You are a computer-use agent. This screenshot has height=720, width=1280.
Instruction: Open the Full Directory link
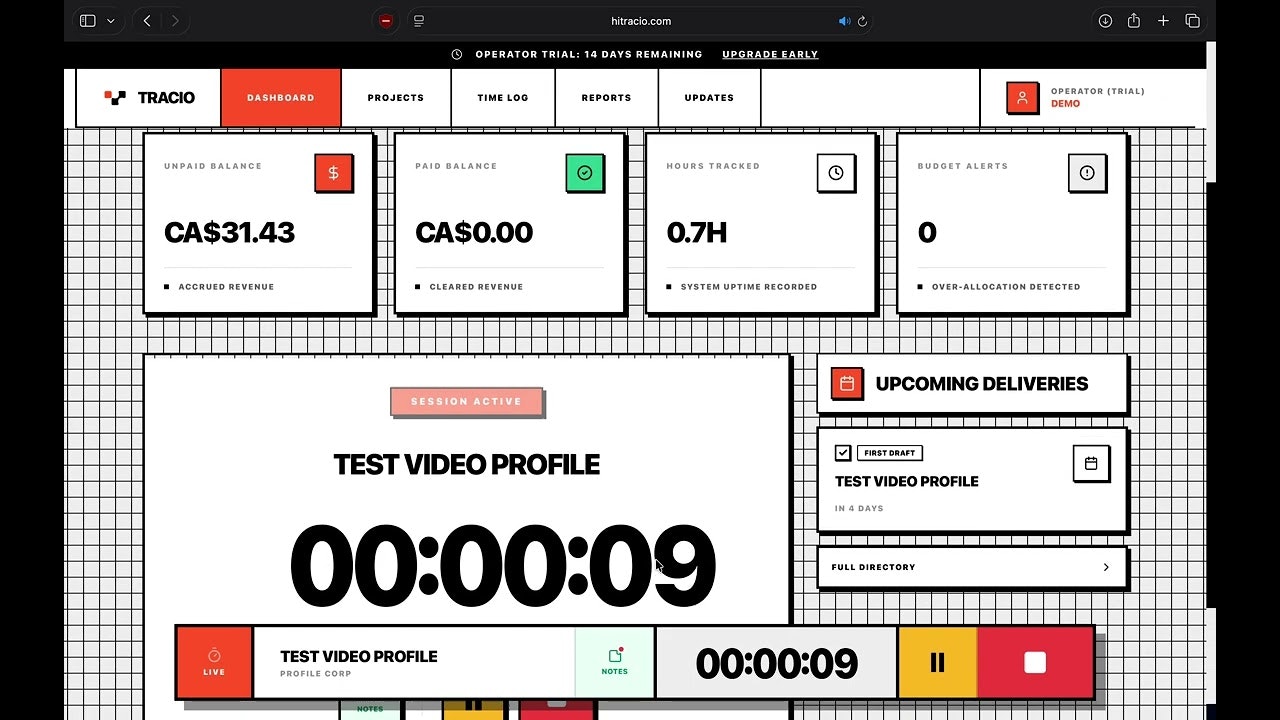972,567
